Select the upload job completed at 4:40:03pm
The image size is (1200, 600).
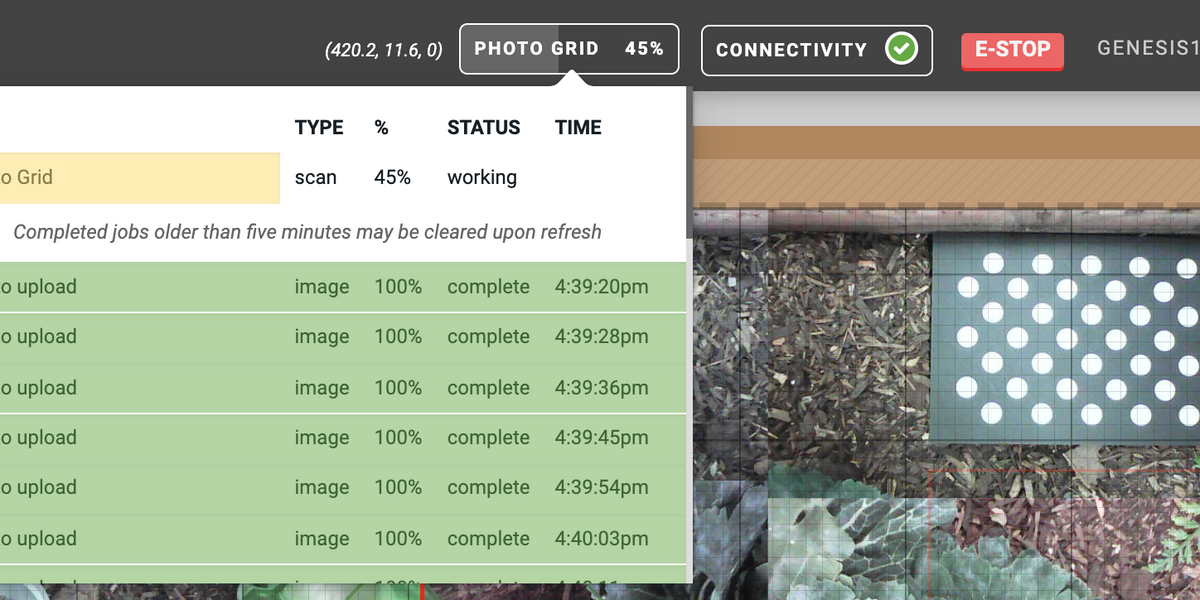342,539
